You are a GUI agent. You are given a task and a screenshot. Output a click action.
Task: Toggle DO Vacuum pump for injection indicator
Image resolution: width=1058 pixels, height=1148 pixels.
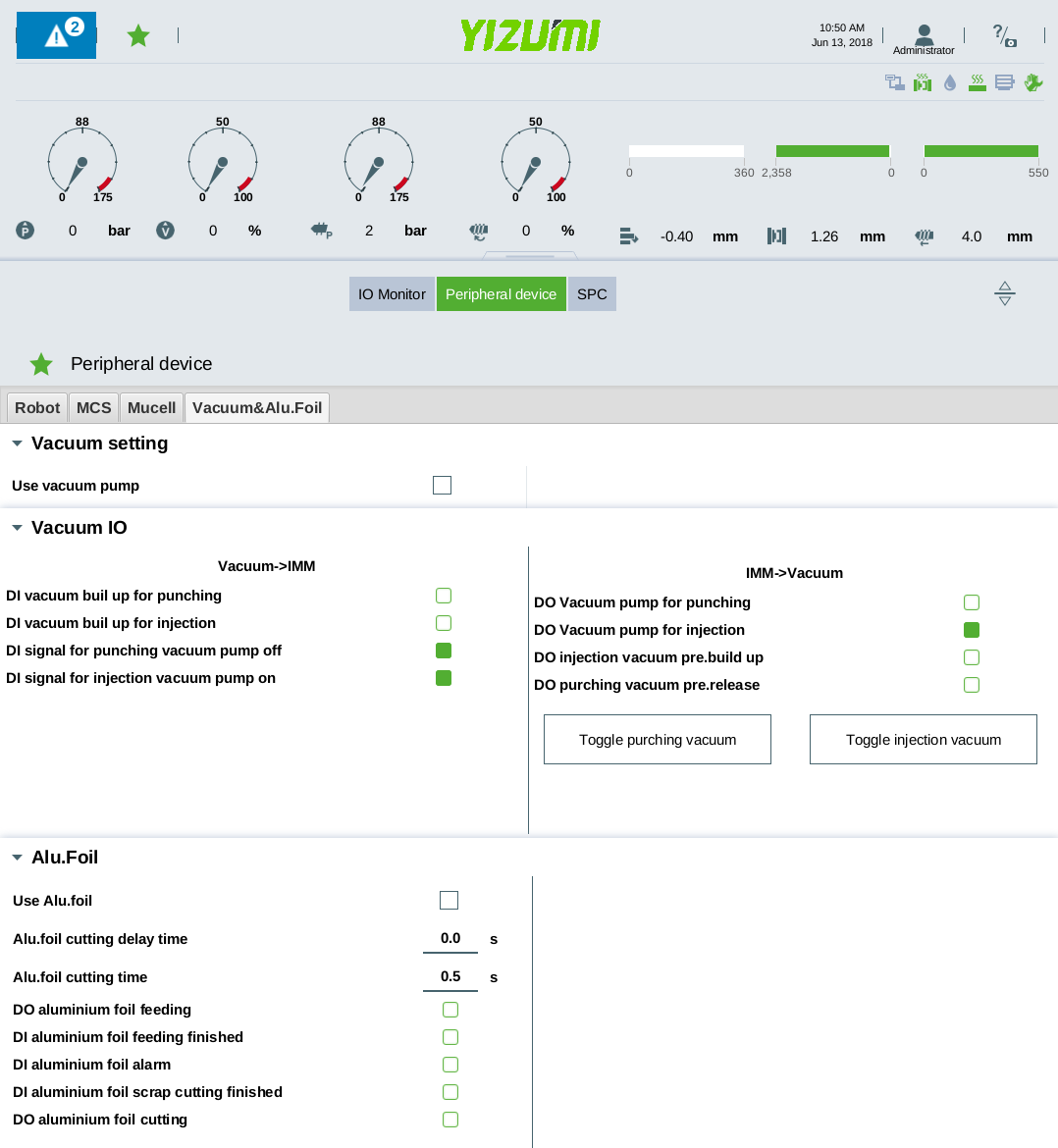972,630
